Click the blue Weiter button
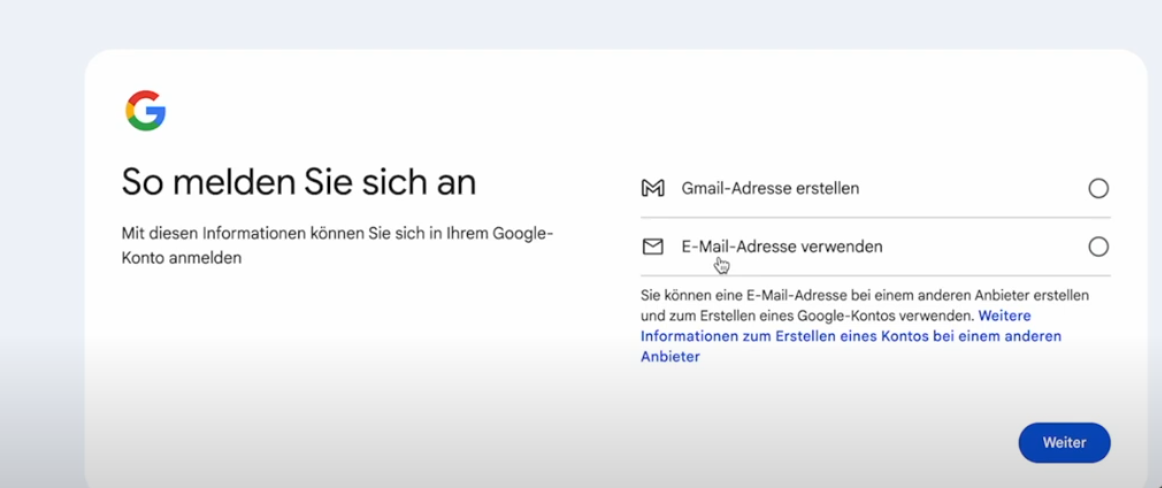 [1064, 443]
